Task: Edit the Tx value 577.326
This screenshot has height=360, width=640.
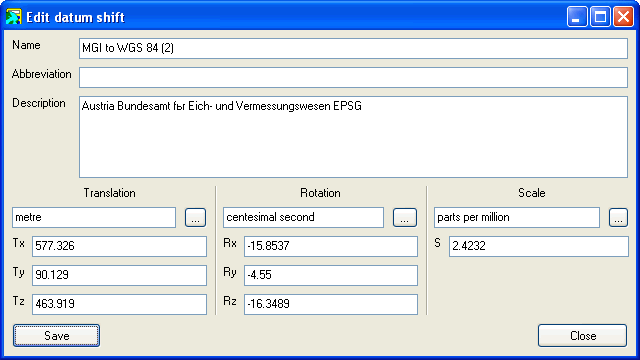Action: [x=119, y=246]
